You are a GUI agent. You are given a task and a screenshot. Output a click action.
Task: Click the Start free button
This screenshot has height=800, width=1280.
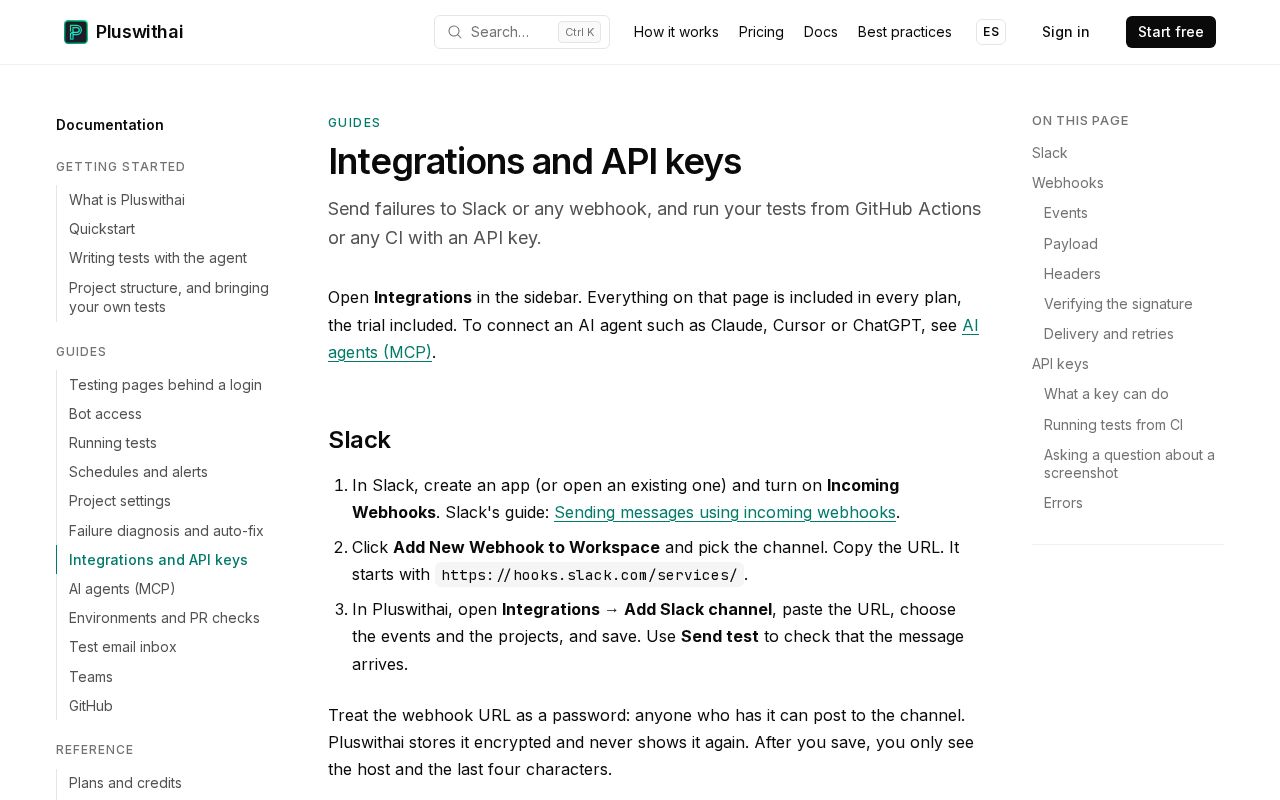click(x=1171, y=32)
